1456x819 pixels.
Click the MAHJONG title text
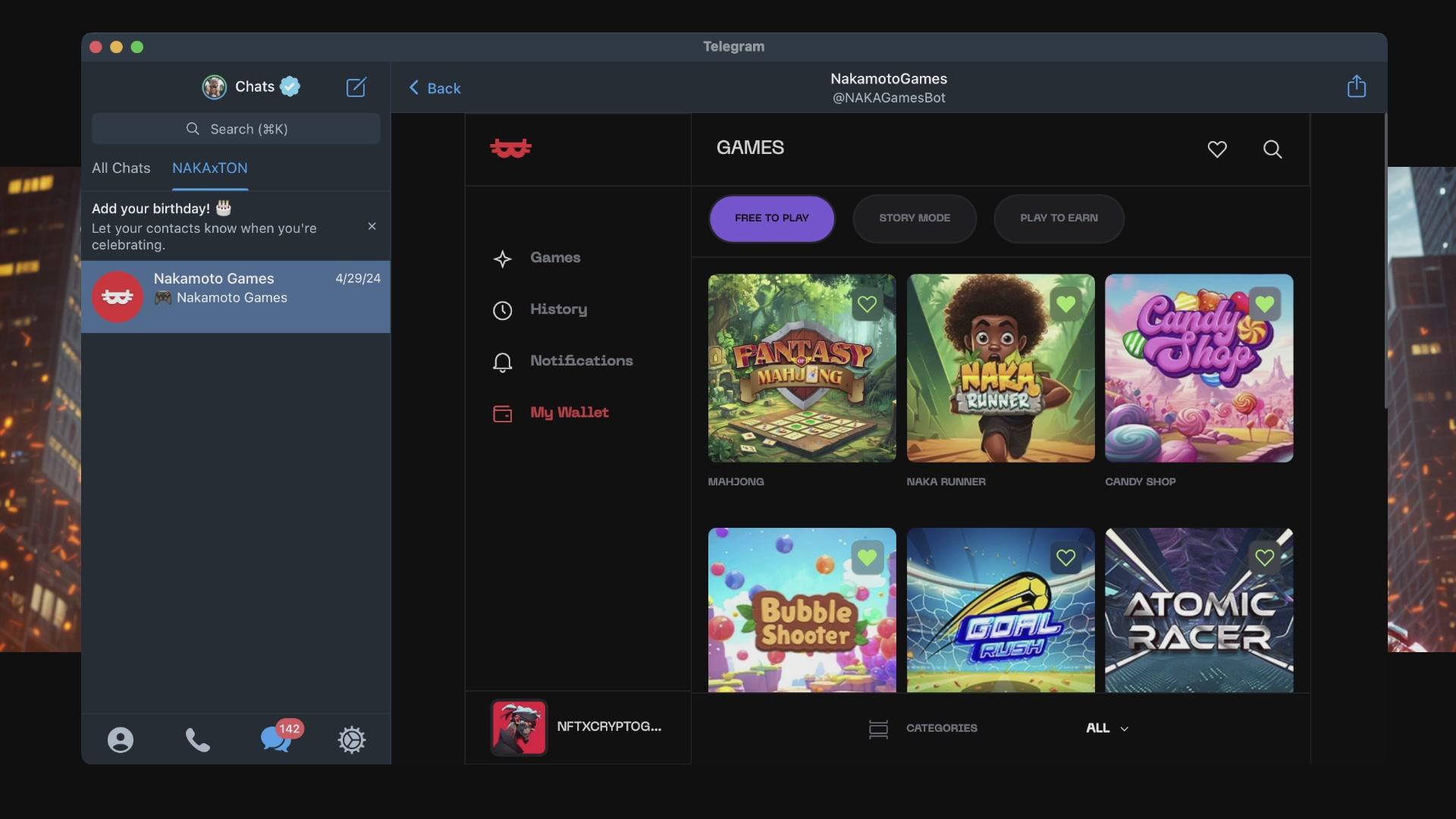click(736, 482)
